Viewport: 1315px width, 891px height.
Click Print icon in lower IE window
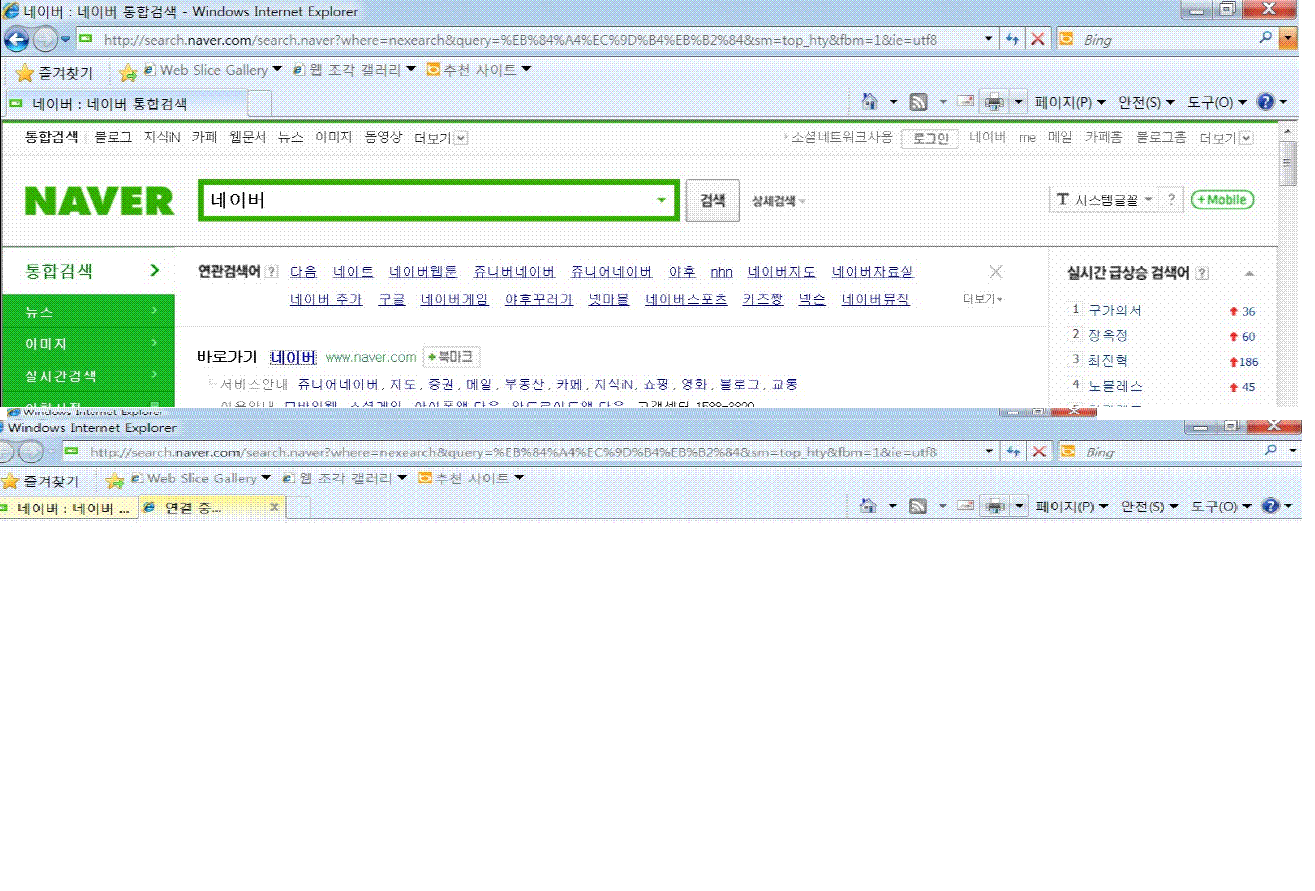pos(995,507)
